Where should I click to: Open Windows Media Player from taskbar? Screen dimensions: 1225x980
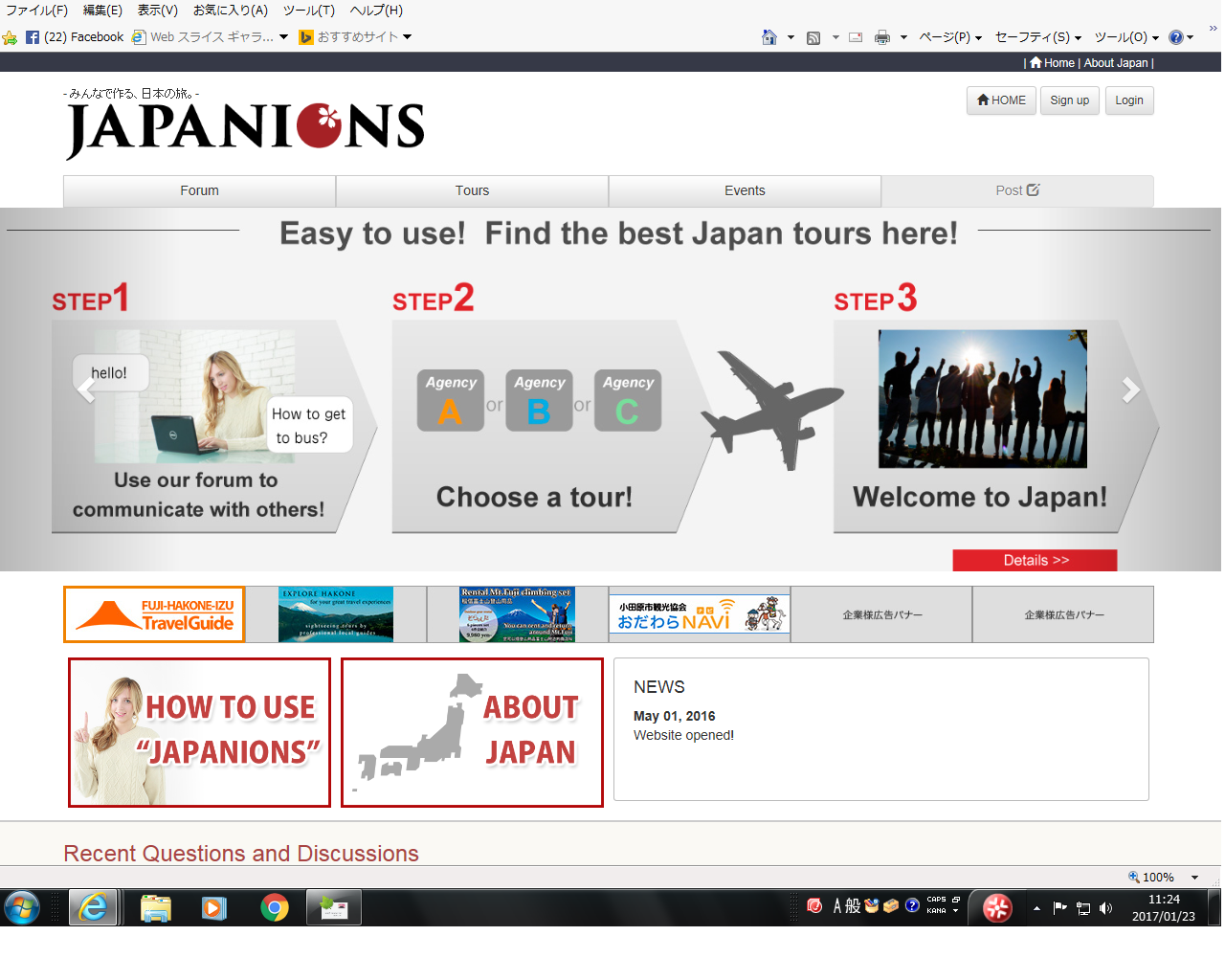click(x=214, y=907)
